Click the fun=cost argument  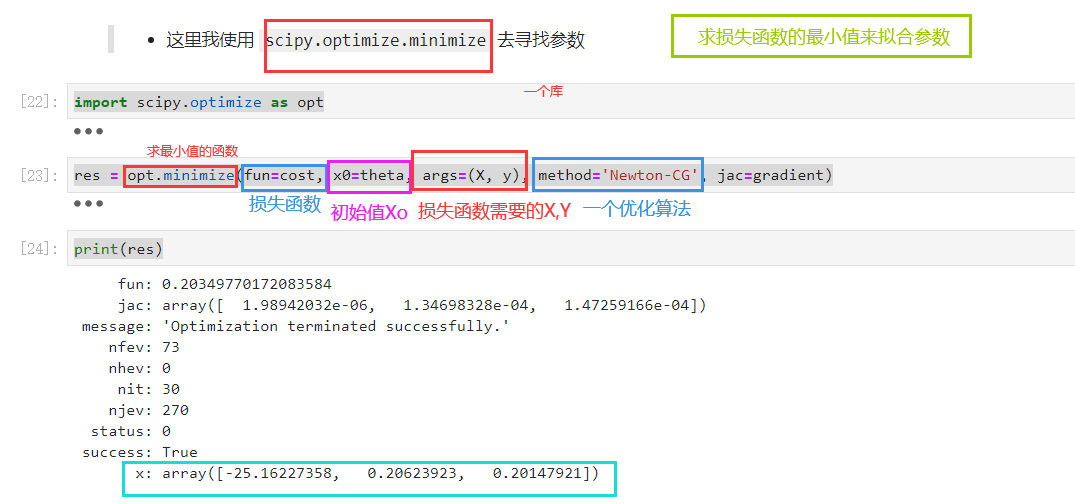click(283, 176)
